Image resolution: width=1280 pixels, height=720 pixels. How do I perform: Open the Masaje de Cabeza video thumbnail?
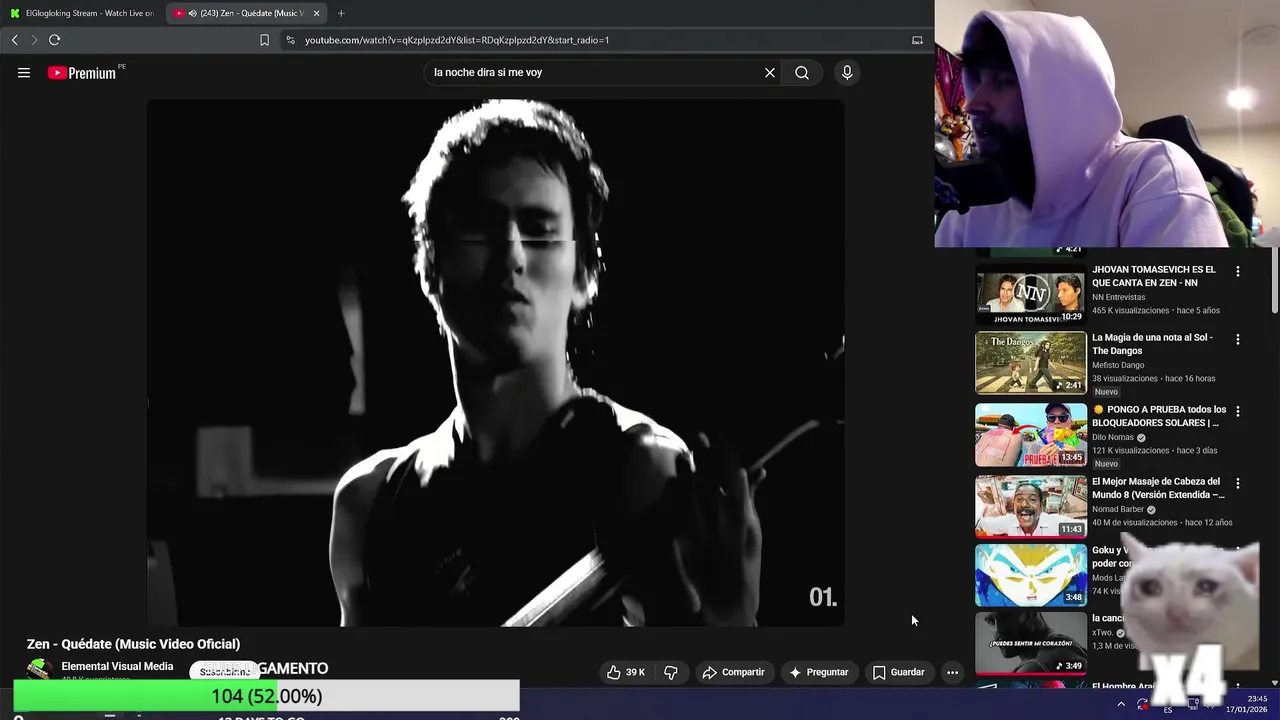1030,507
